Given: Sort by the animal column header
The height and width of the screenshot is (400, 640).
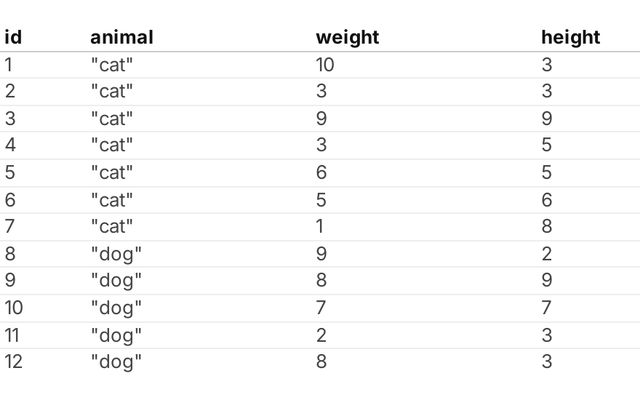Looking at the screenshot, I should [122, 38].
